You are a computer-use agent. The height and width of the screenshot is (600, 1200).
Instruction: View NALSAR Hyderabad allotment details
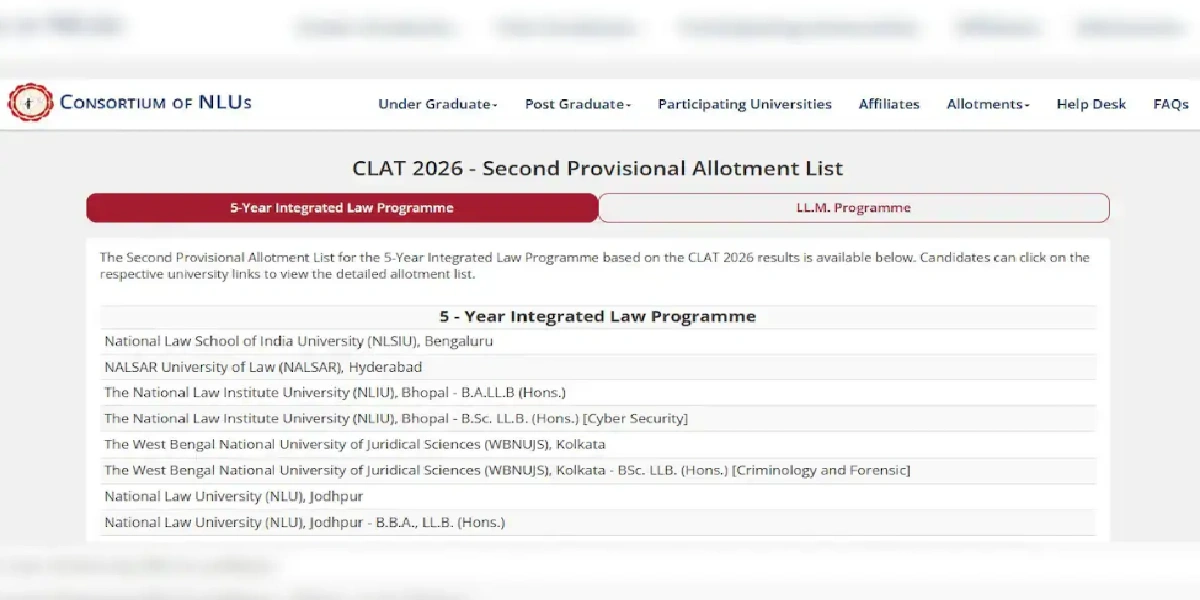point(264,366)
